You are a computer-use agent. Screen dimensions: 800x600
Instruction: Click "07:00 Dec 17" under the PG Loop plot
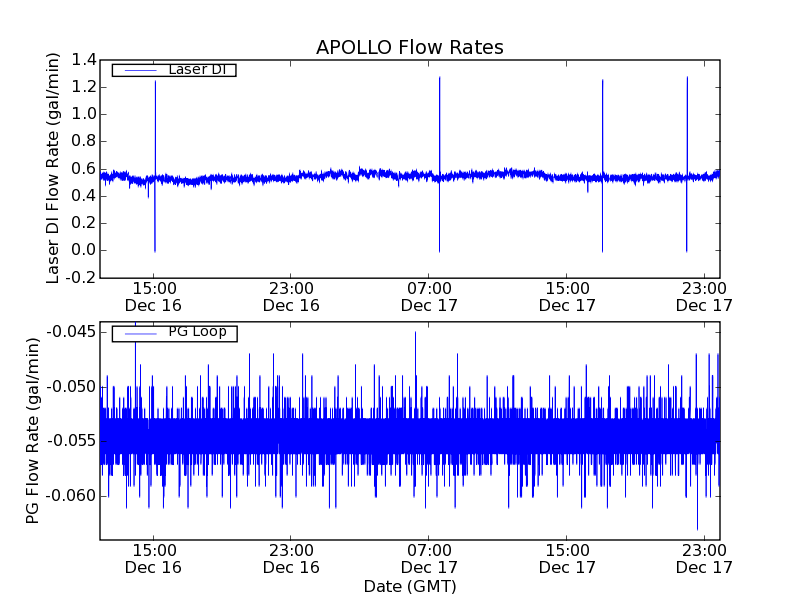coord(429,559)
